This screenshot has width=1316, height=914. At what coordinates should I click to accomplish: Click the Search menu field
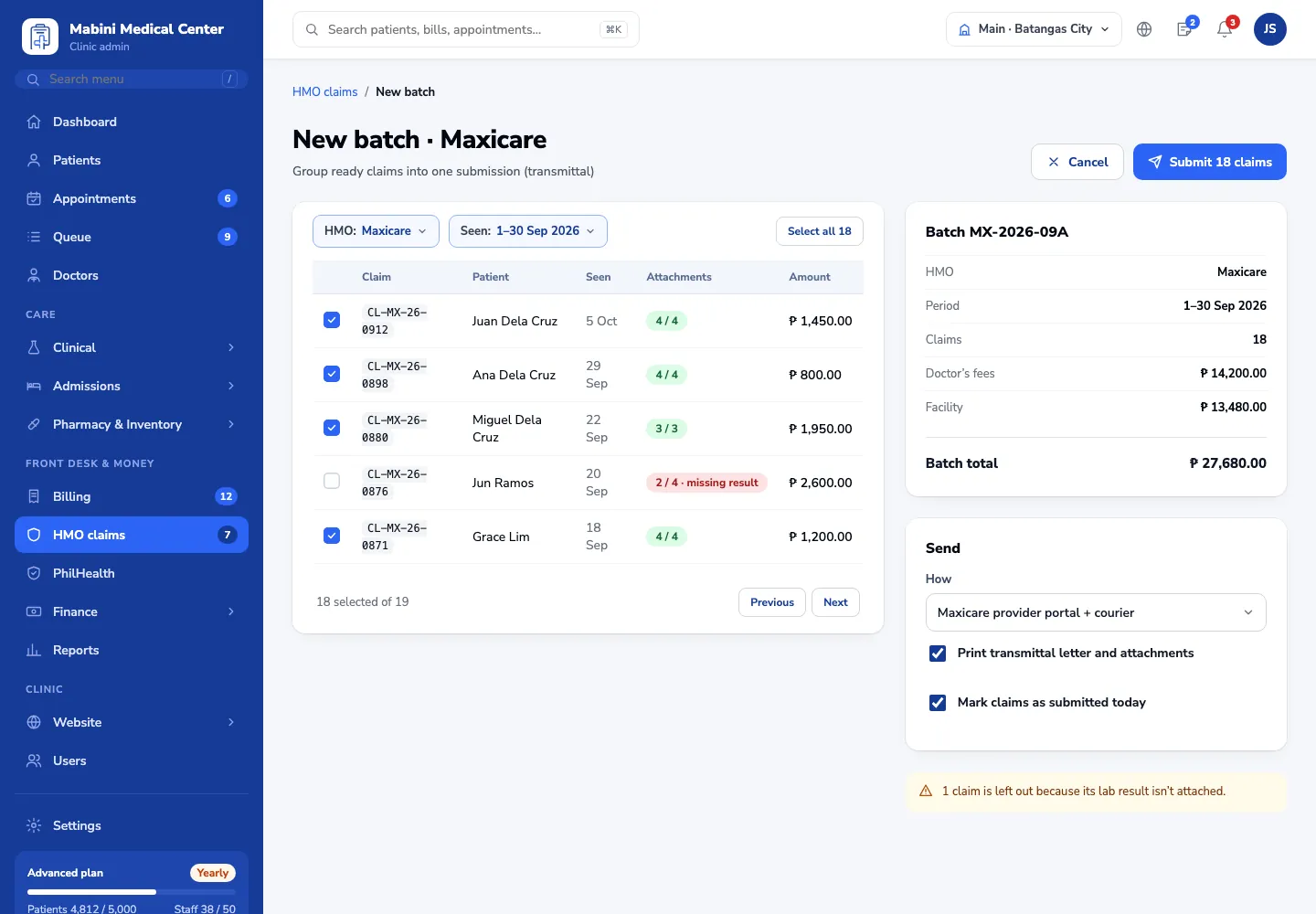click(132, 80)
